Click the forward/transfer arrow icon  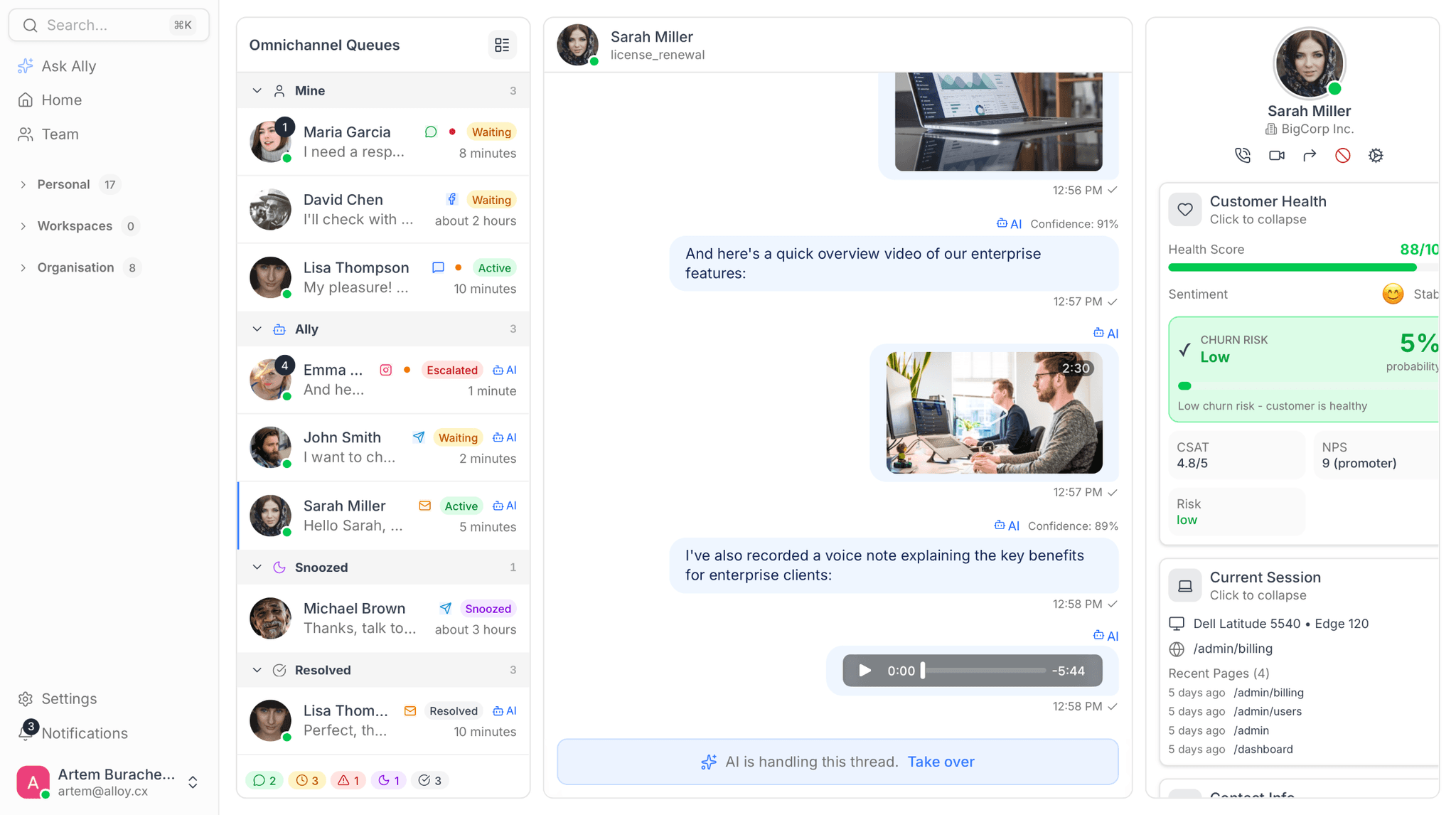coord(1310,155)
